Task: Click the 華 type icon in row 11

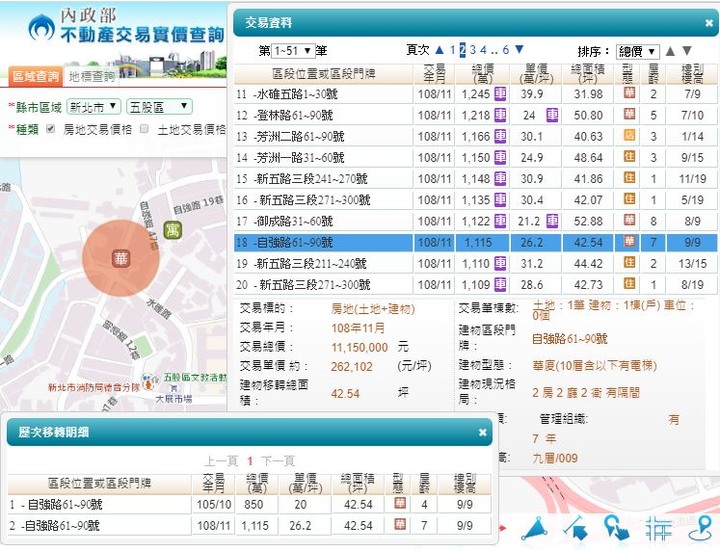Action: pyautogui.click(x=629, y=93)
